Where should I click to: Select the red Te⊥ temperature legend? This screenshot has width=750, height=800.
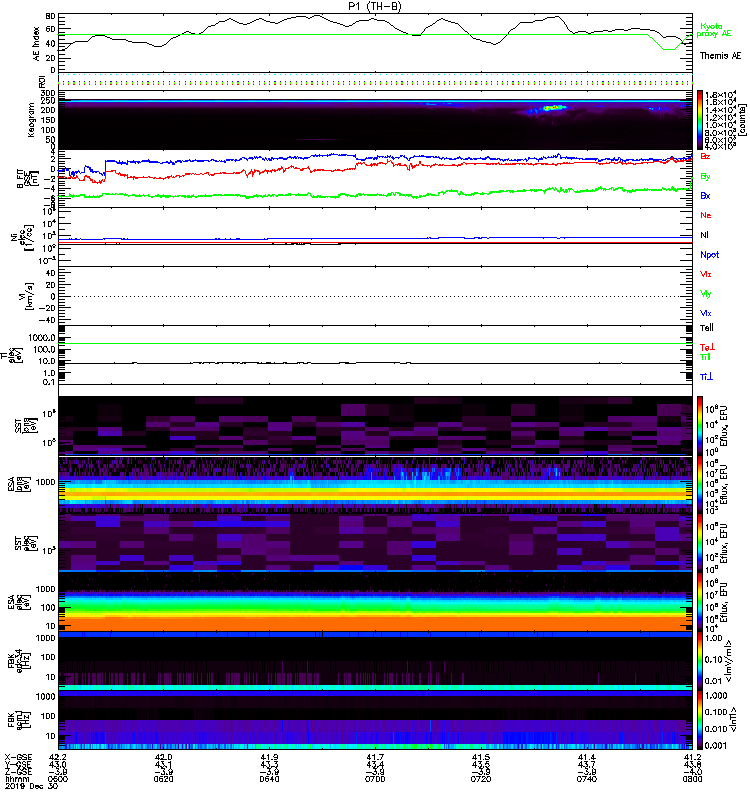click(x=707, y=347)
